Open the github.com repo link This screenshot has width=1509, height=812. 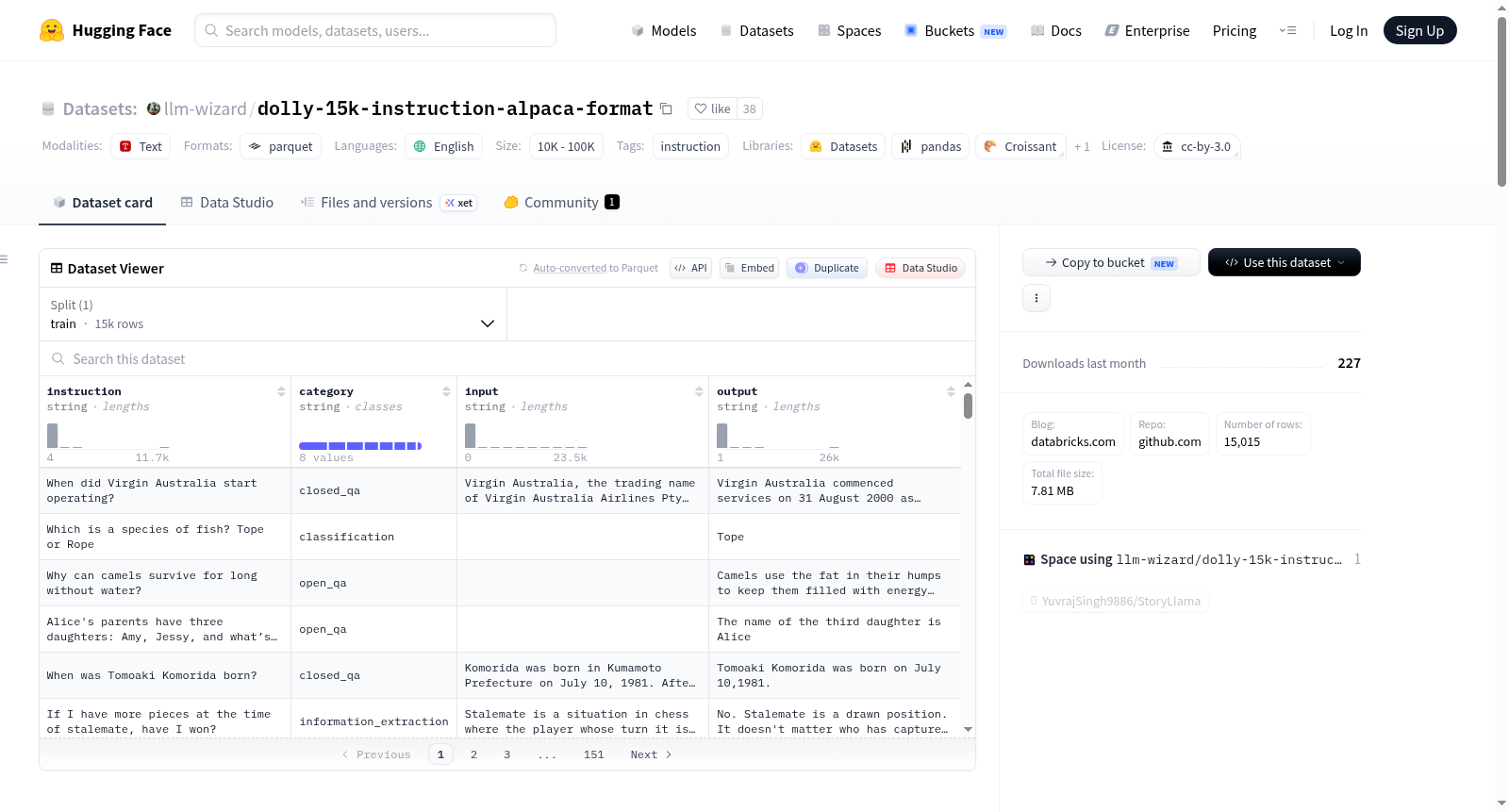pos(1169,434)
